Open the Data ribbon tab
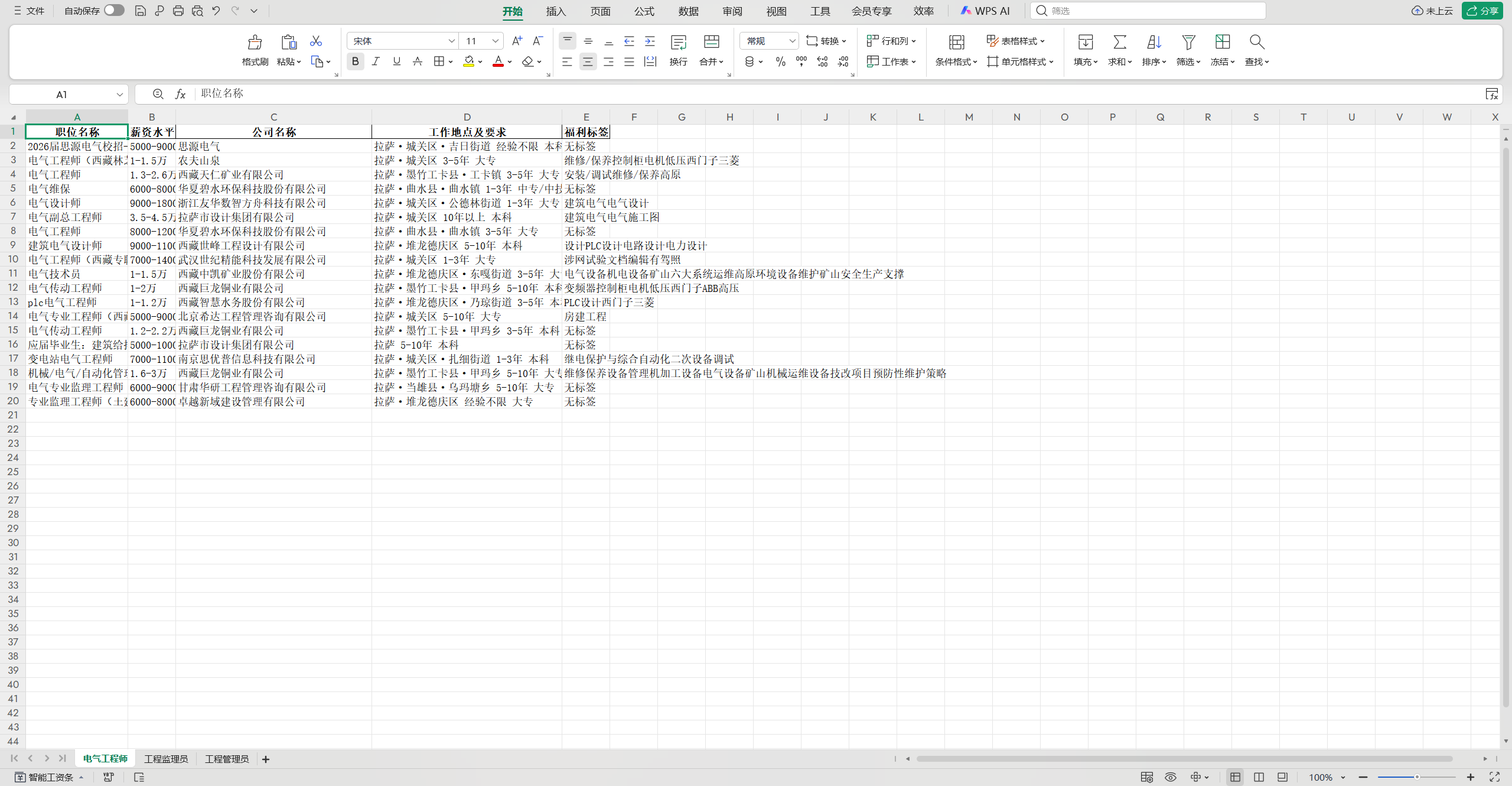 688,11
